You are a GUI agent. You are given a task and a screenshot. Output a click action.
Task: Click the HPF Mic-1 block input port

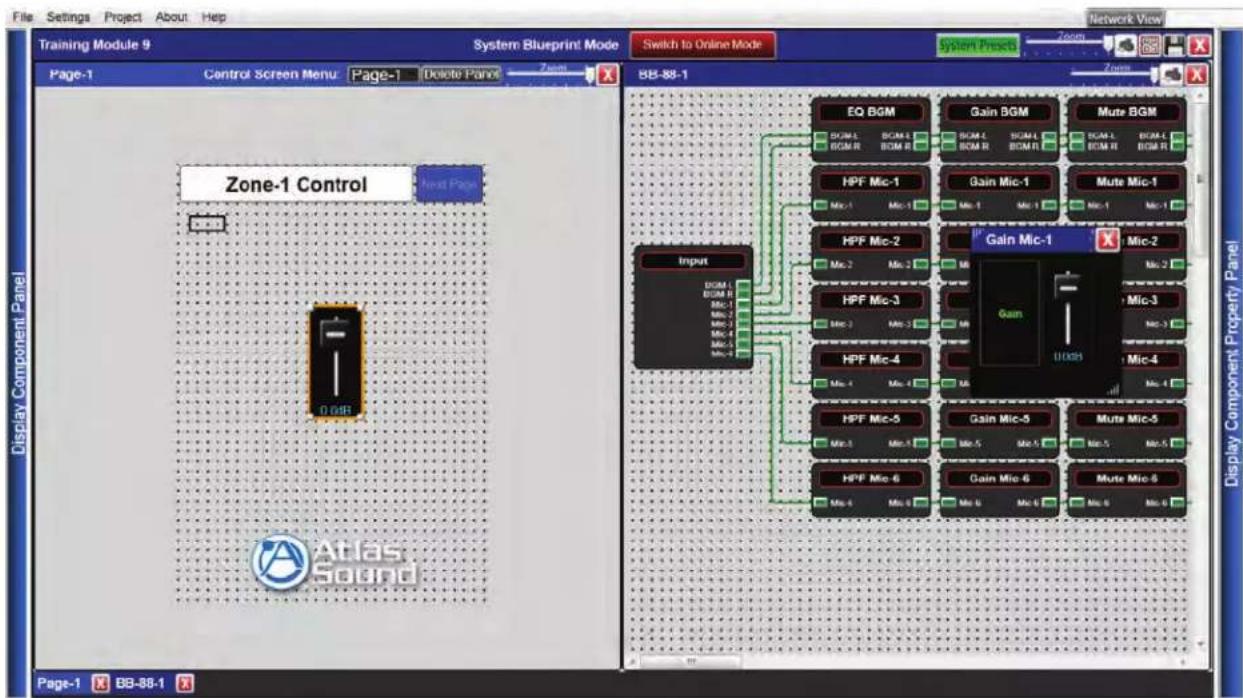818,205
